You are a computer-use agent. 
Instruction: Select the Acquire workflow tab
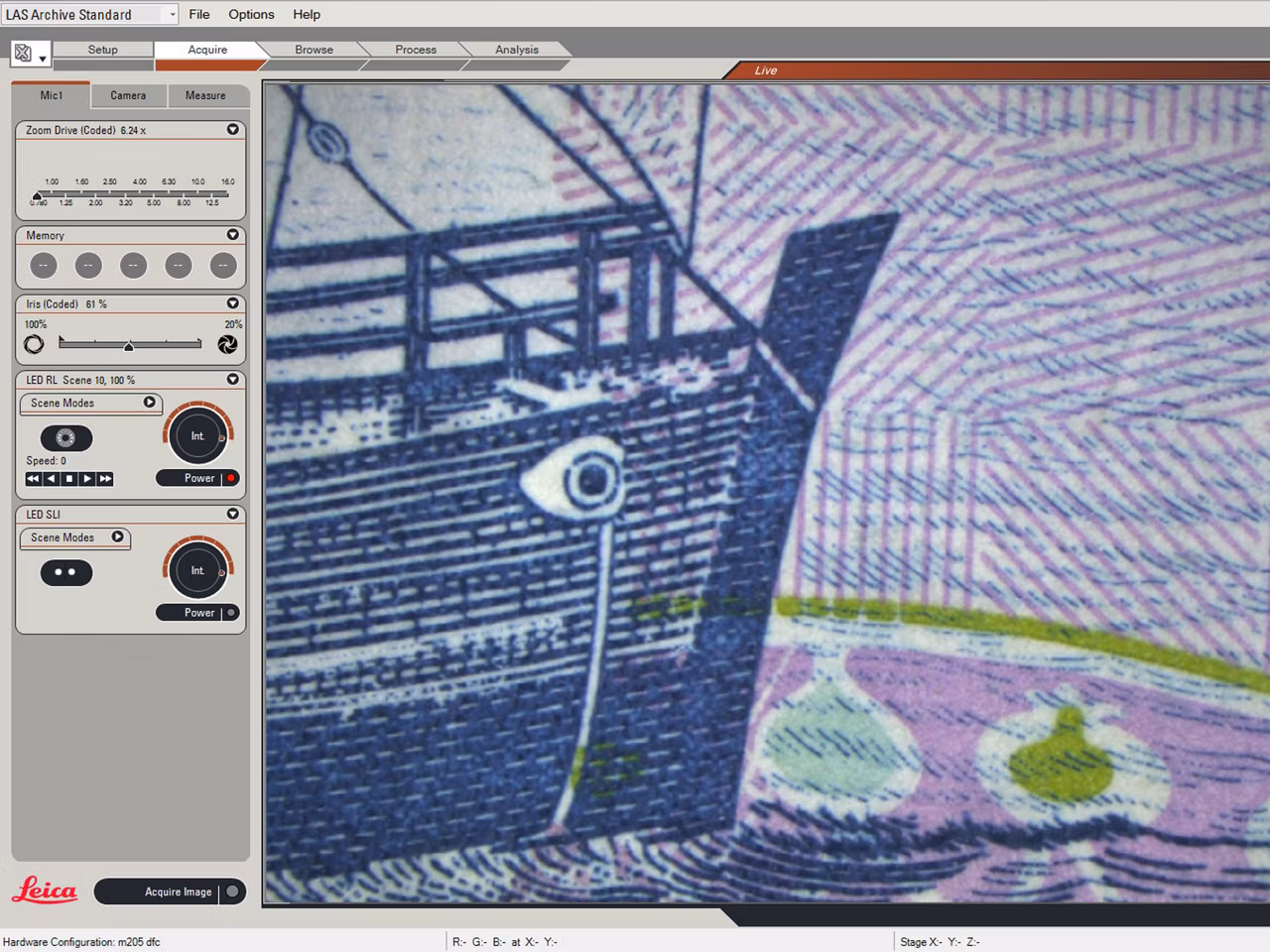coord(207,50)
